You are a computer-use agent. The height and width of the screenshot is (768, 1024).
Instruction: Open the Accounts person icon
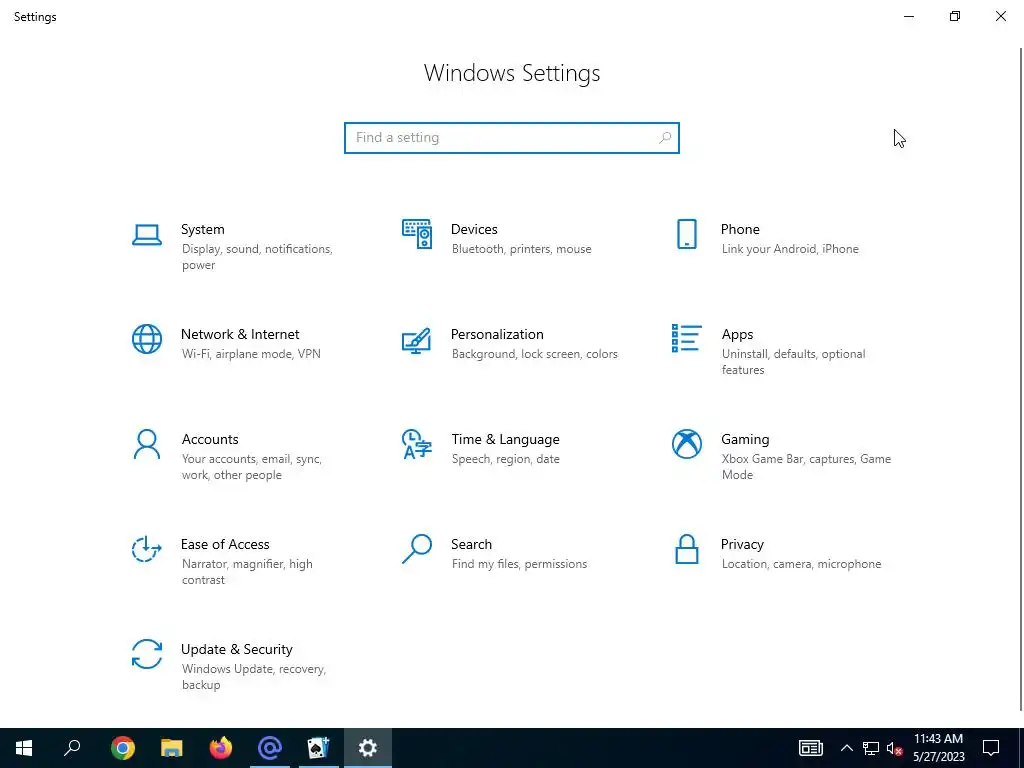coord(146,444)
